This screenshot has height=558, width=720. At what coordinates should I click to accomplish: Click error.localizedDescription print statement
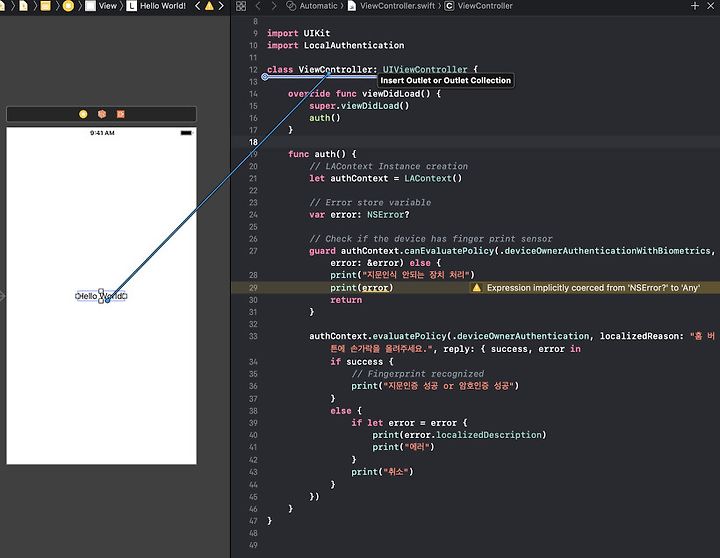click(x=459, y=435)
